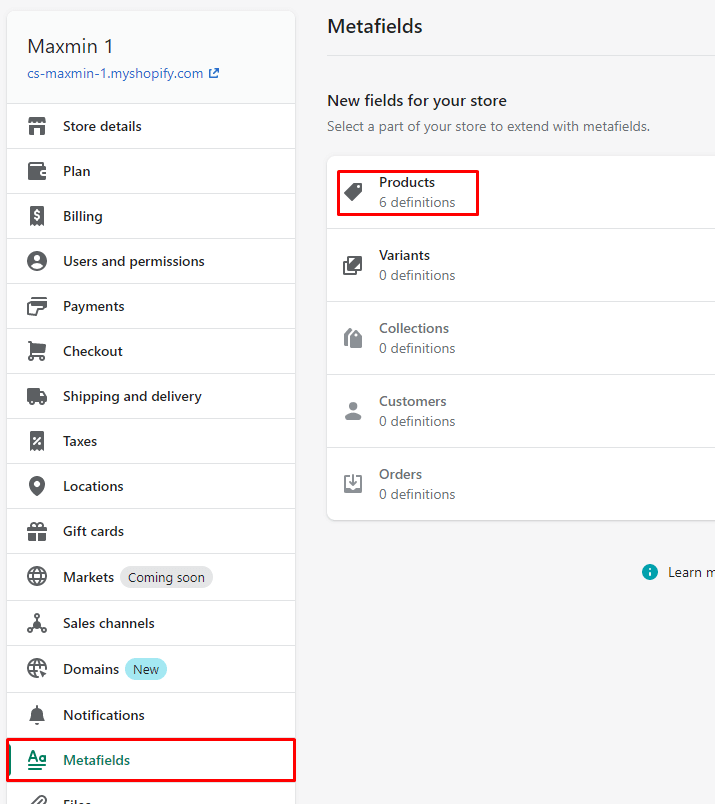Open the cs-maxmin-1.myshopify.com store link

tap(116, 73)
